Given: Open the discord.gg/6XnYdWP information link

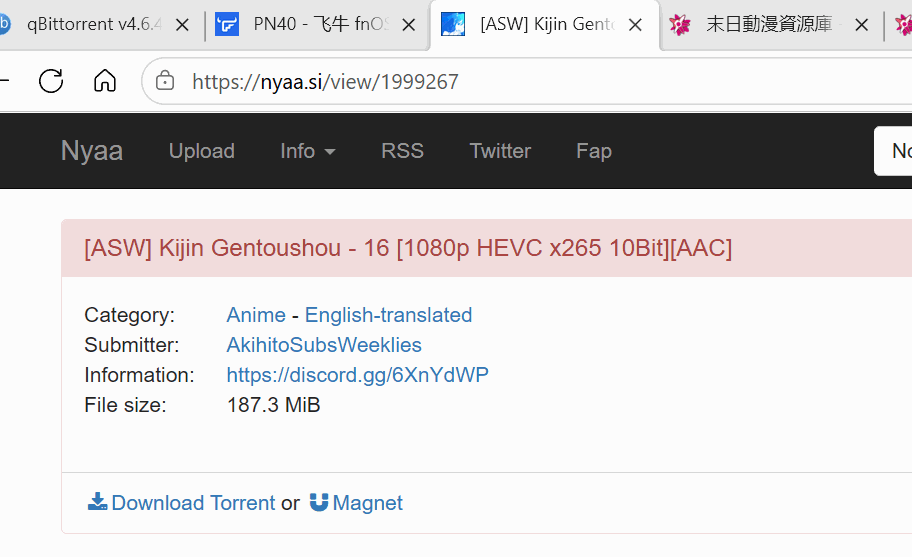Looking at the screenshot, I should point(357,375).
